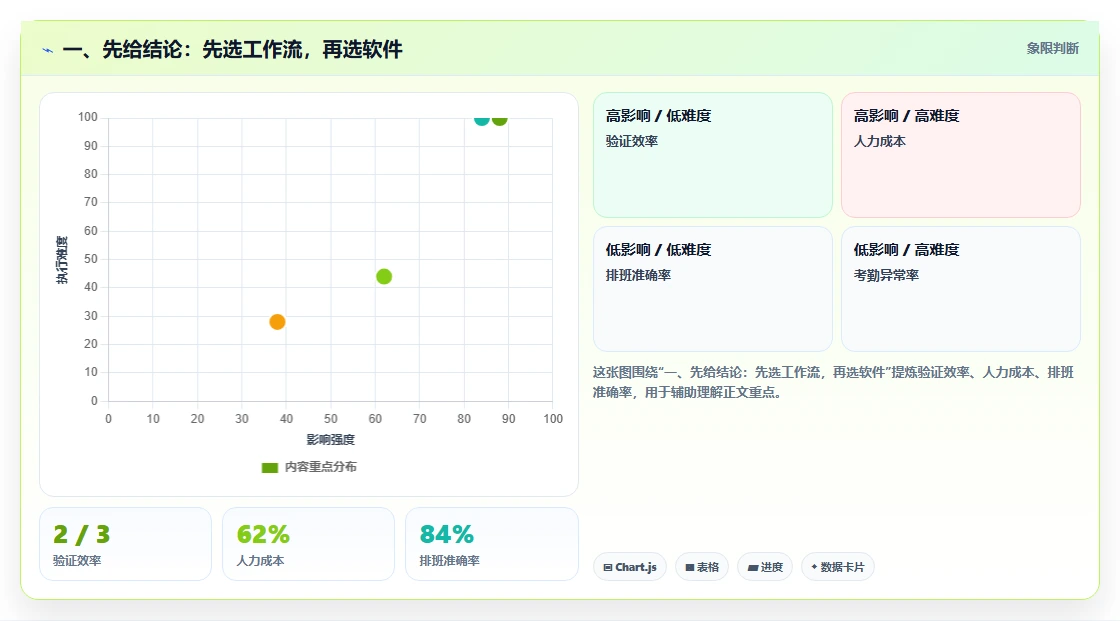This screenshot has width=1120, height=621.
Task: Open the 低影响 / 低难度 quadrant card
Action: tap(713, 289)
